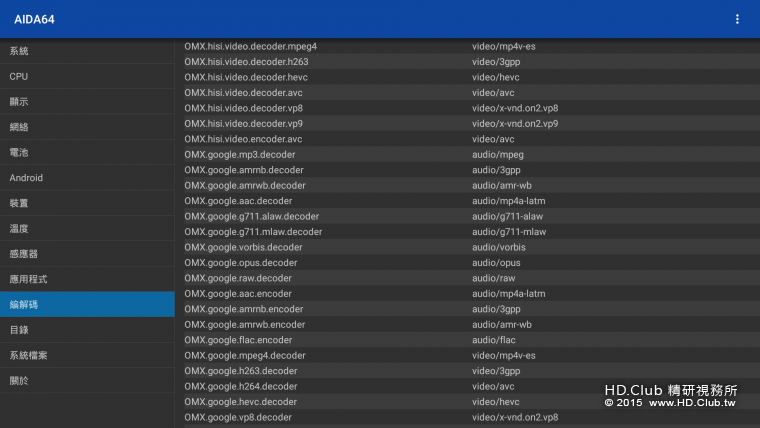The image size is (760, 428).
Task: Select OMX.hisi.video.decoder.h263 entry
Action: coord(472,62)
